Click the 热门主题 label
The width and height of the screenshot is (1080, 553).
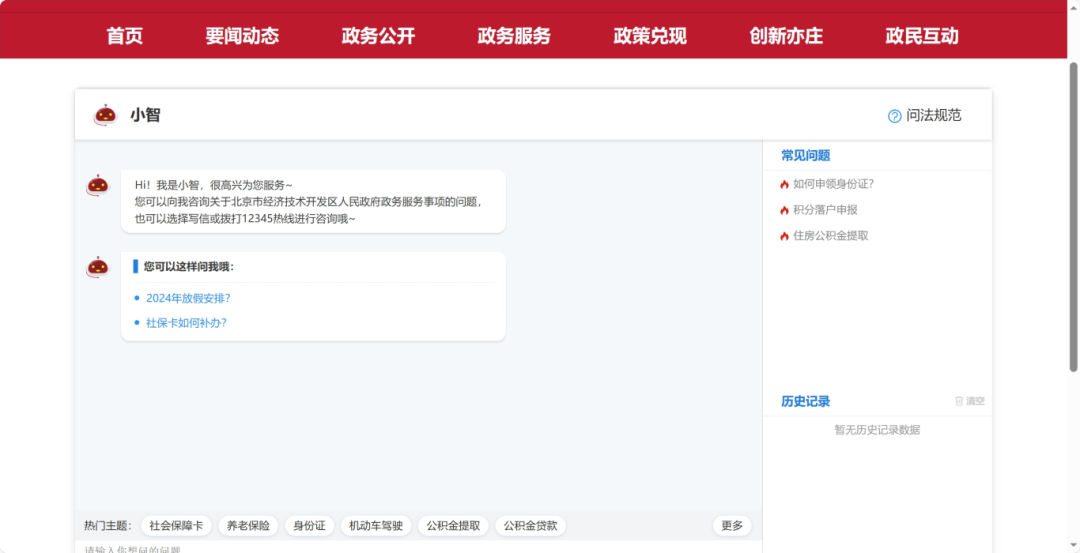click(107, 526)
